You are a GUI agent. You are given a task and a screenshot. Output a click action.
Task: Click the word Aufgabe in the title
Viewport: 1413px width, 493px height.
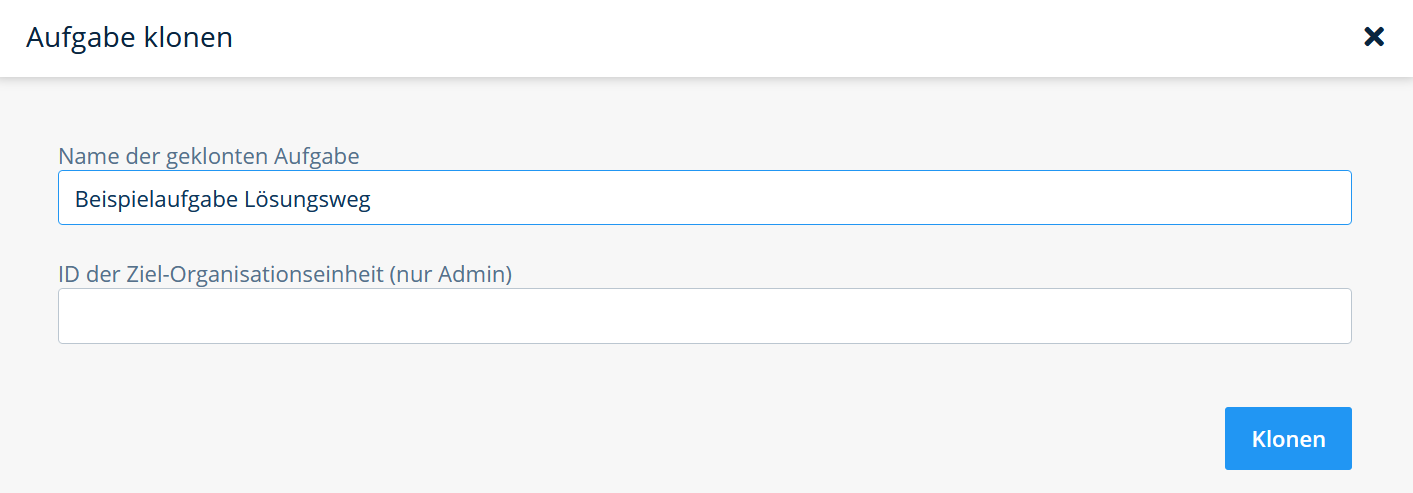[81, 38]
